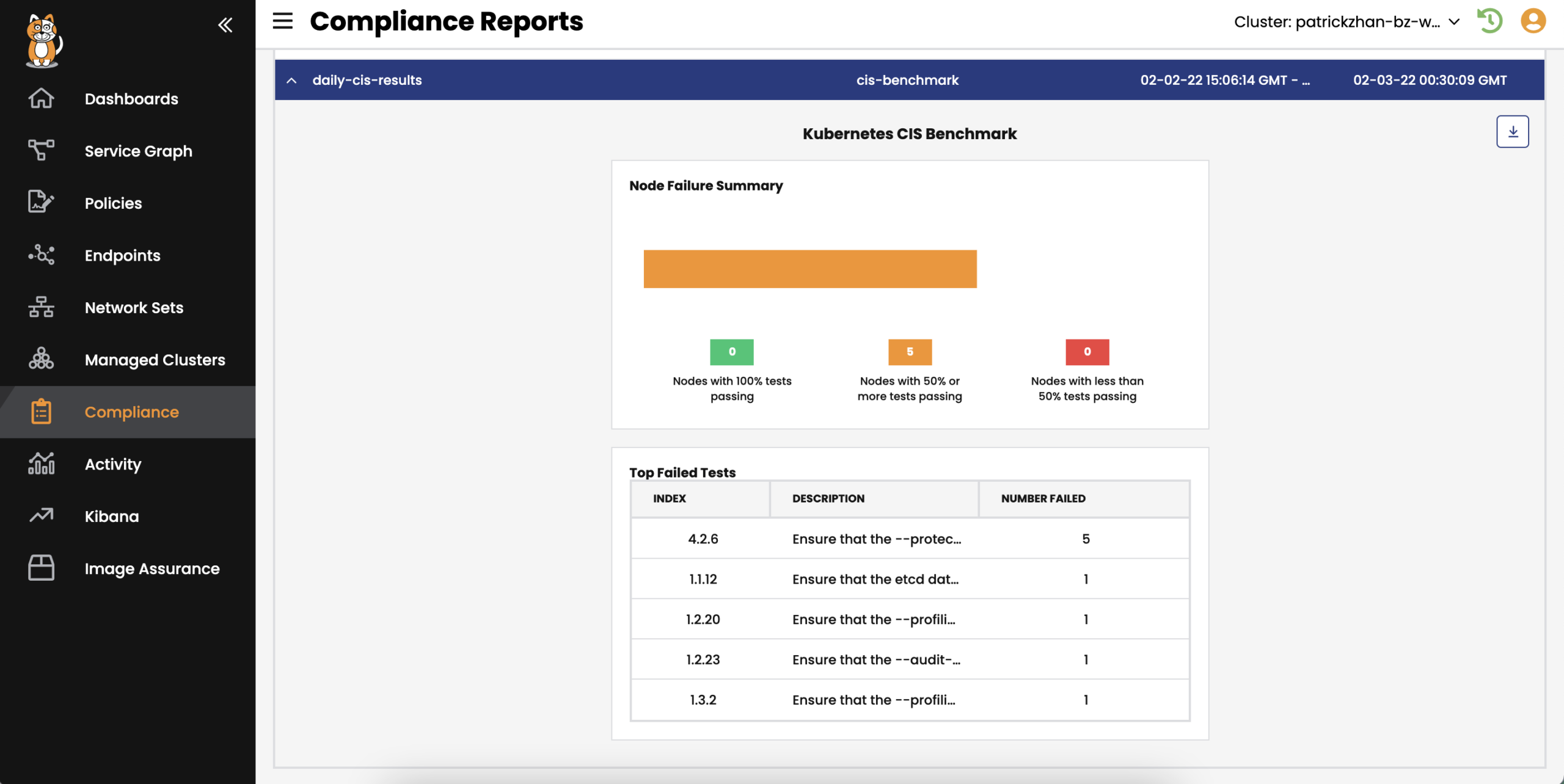Viewport: 1564px width, 784px height.
Task: Collapse the sidebar with double chevron
Action: click(225, 25)
